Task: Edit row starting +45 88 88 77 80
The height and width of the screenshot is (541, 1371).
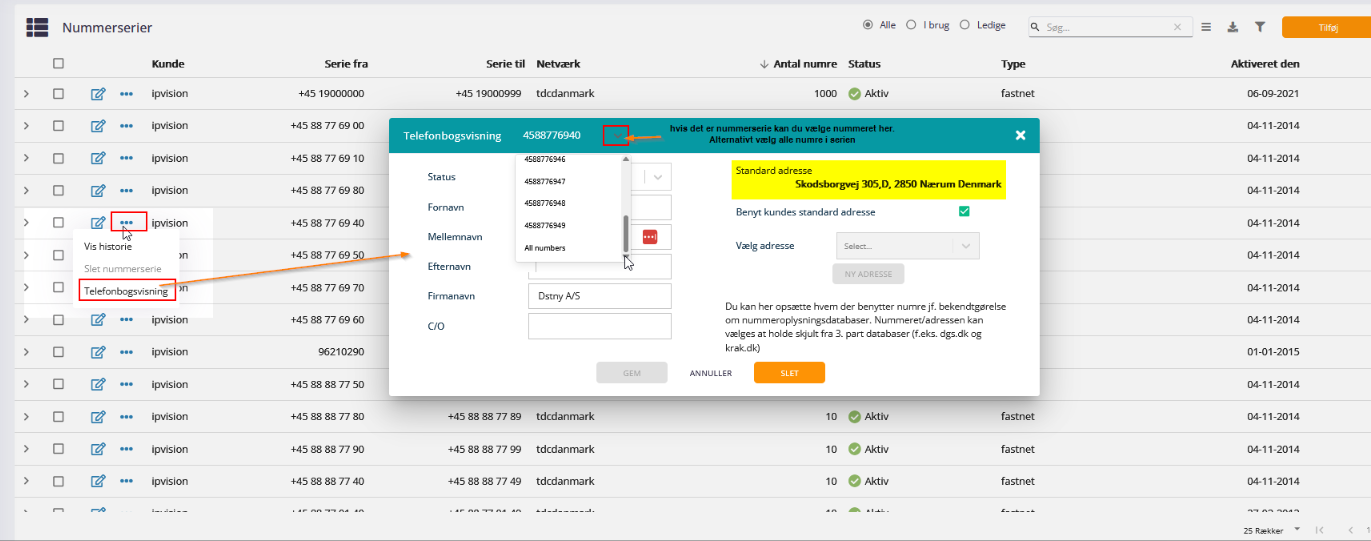Action: (98, 416)
